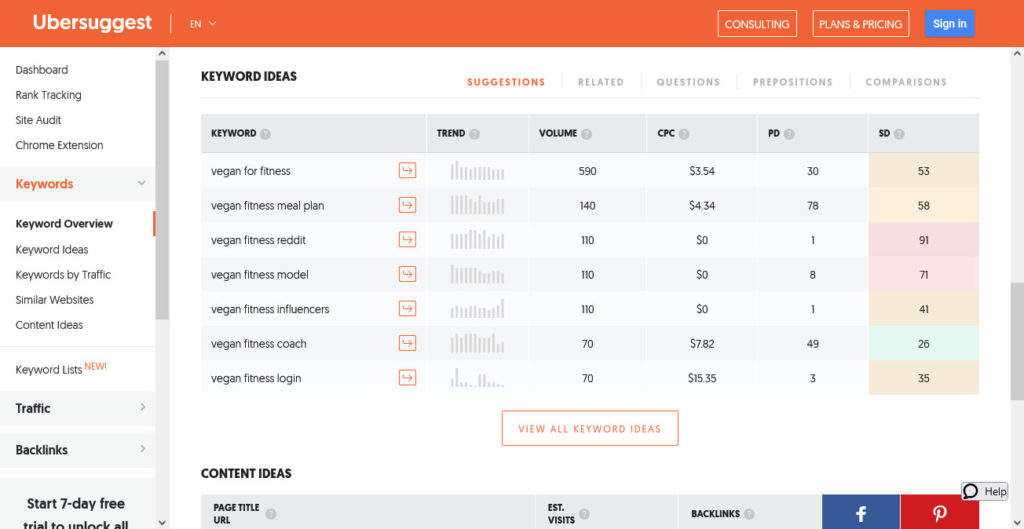Select Keywords by Traffic in sidebar
The width and height of the screenshot is (1024, 529).
coord(63,275)
